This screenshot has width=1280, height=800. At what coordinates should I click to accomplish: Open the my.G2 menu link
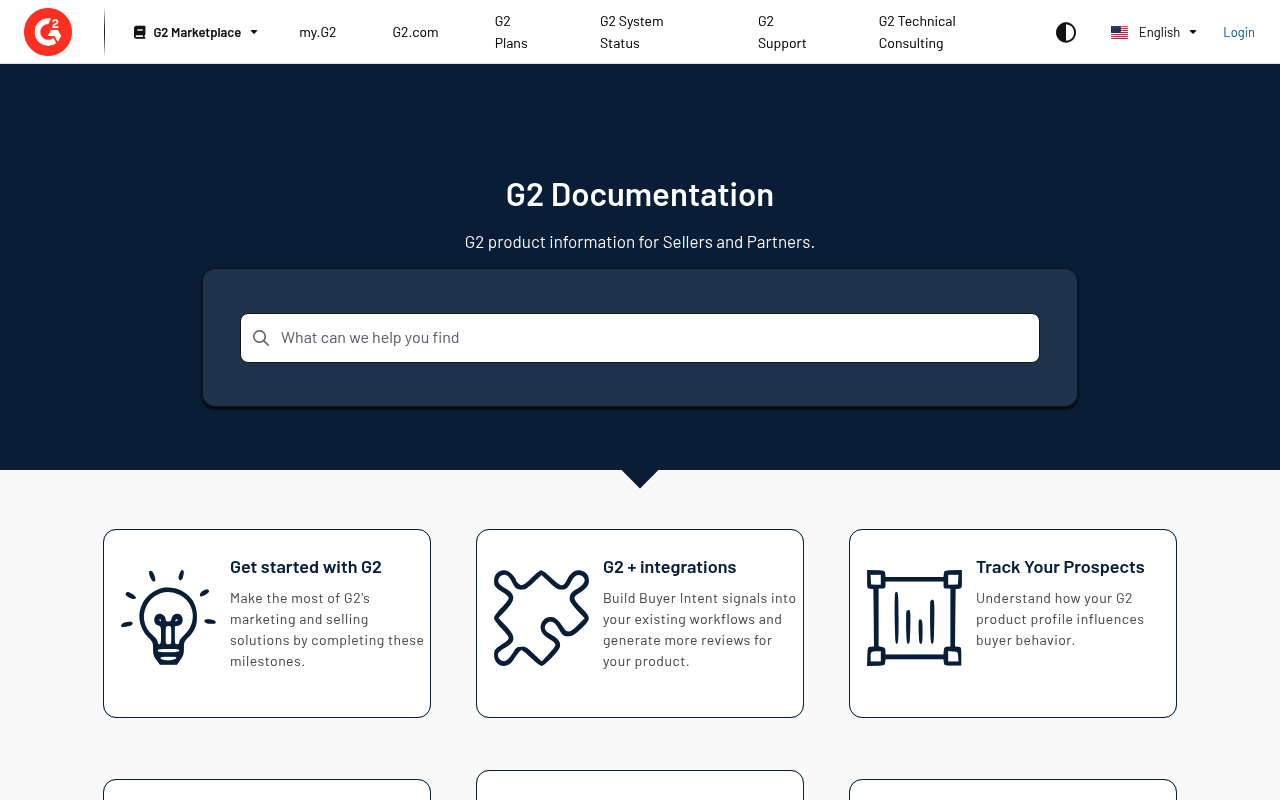click(x=317, y=32)
